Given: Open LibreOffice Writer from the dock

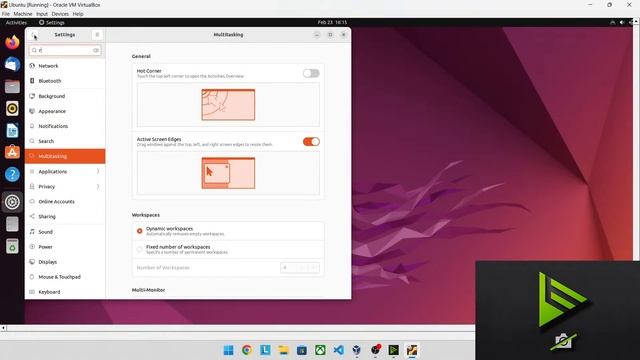Looking at the screenshot, I should pyautogui.click(x=12, y=131).
